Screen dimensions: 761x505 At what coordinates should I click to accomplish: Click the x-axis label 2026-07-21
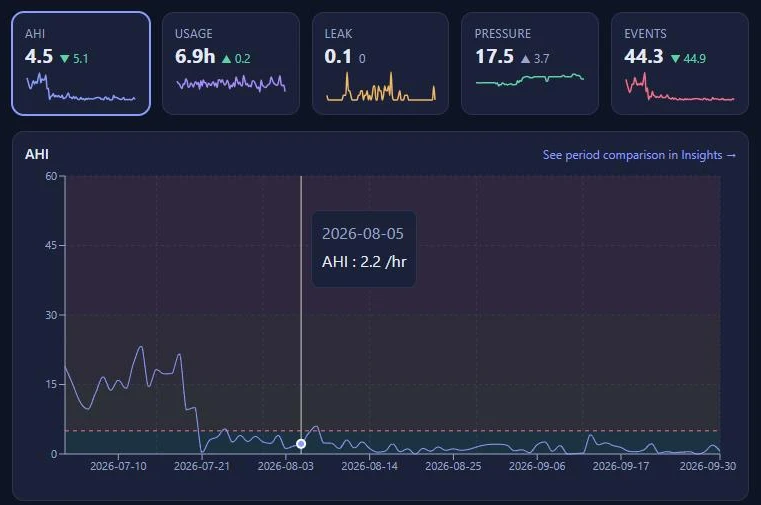(x=201, y=466)
